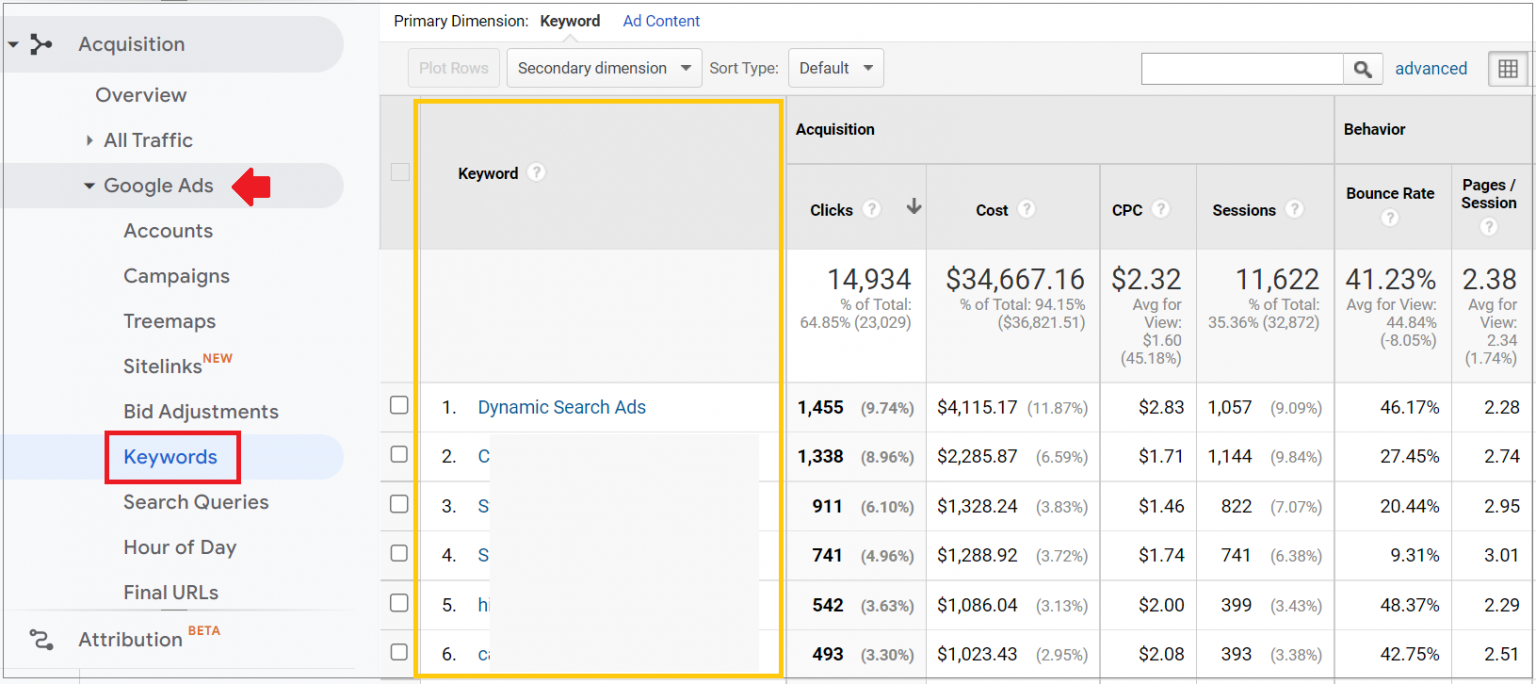The height and width of the screenshot is (684, 1536).
Task: Click inside the table search input field
Action: [x=1240, y=68]
